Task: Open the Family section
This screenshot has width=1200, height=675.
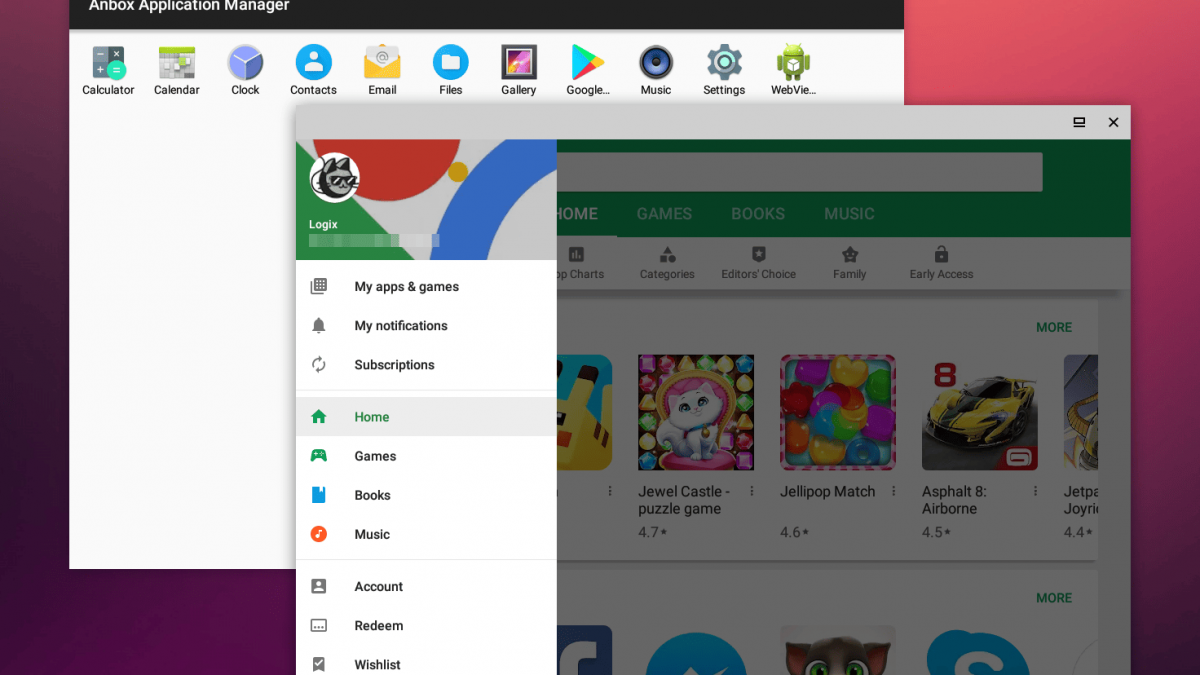Action: pos(850,264)
